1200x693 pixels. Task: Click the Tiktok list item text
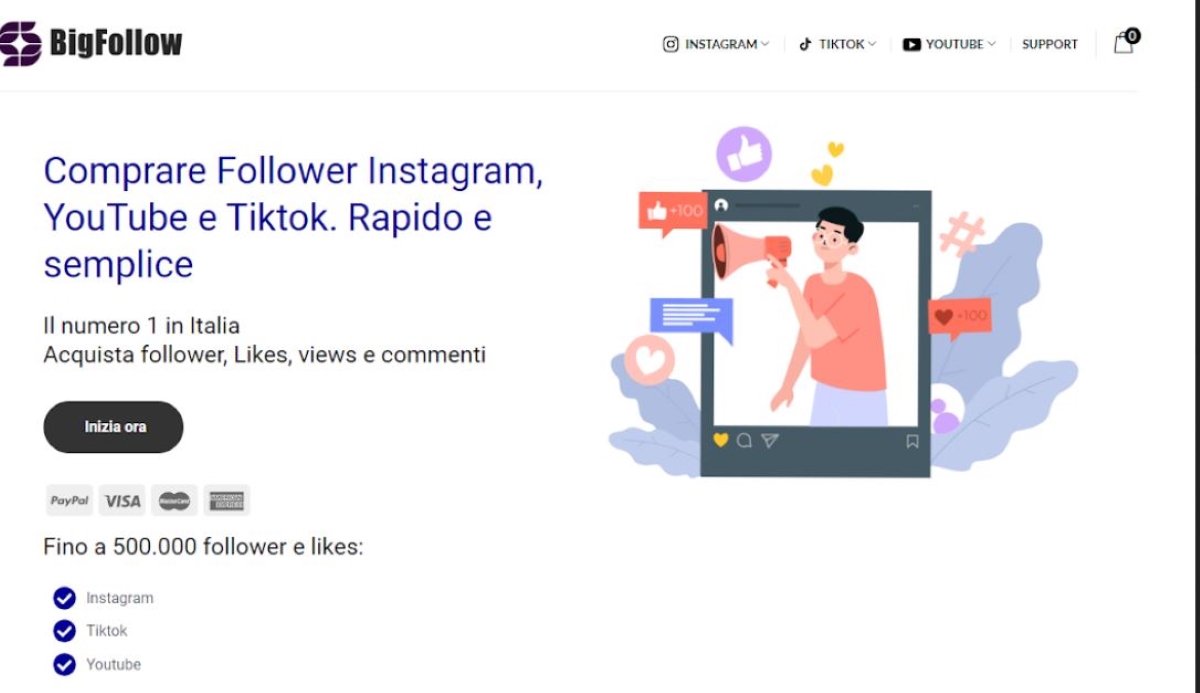coord(107,631)
